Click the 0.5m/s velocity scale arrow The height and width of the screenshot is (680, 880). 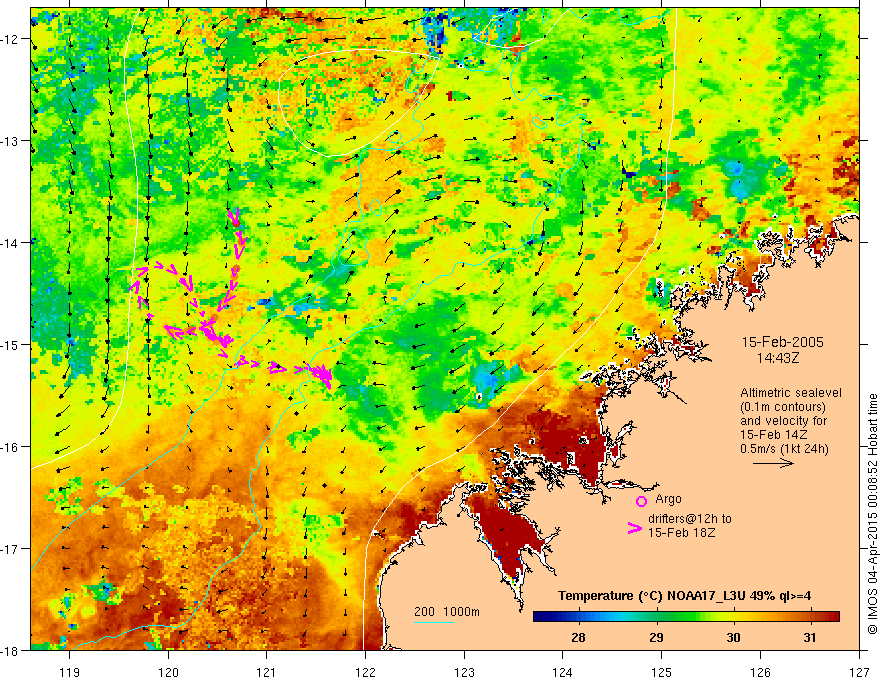pos(773,463)
